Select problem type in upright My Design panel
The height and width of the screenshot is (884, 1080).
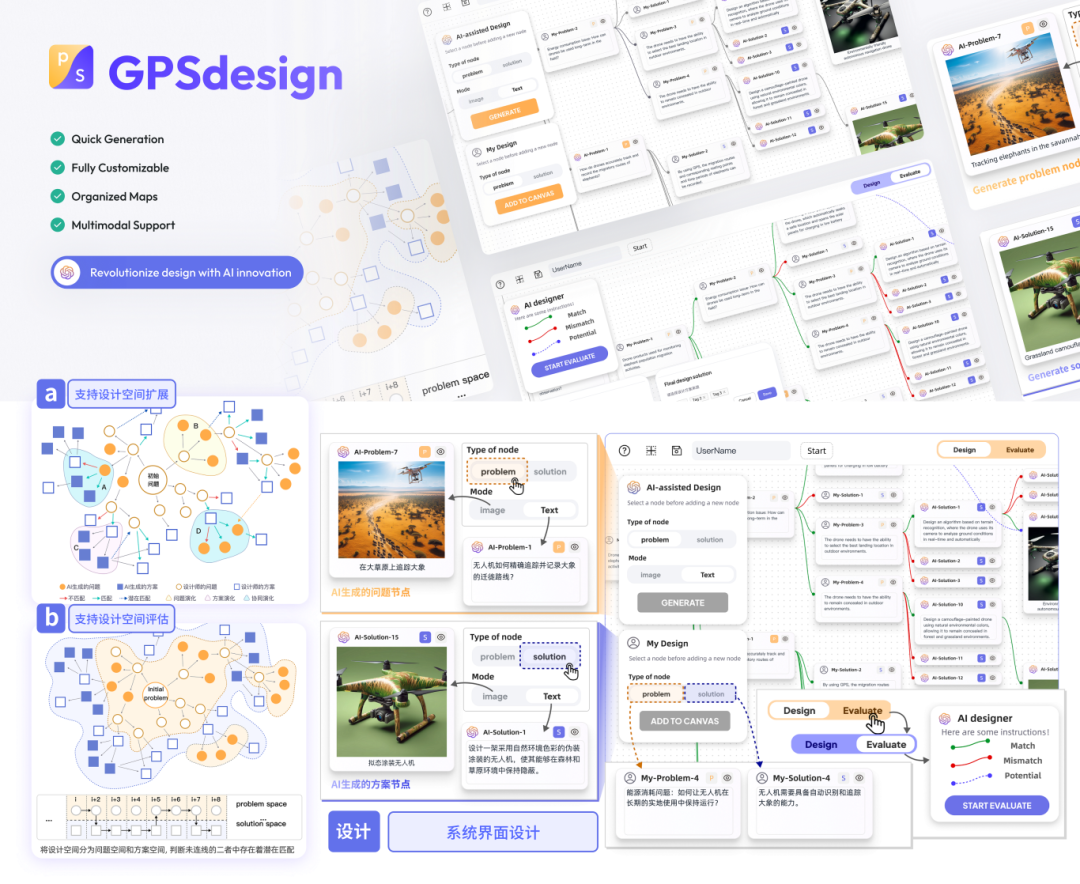click(x=656, y=694)
